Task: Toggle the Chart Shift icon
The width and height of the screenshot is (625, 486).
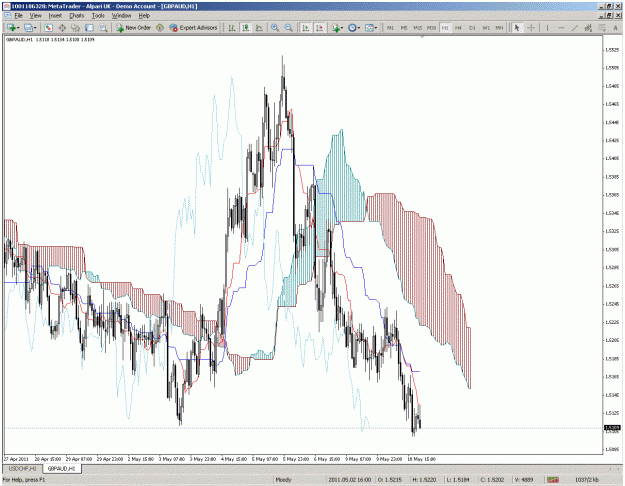Action: click(x=319, y=28)
